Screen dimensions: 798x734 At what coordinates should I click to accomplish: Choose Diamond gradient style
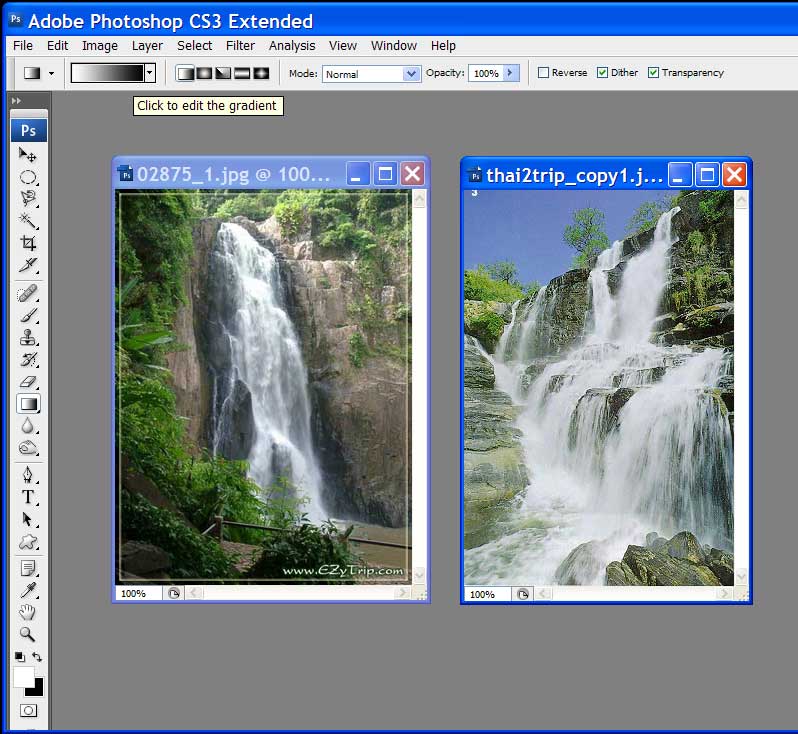tap(261, 73)
